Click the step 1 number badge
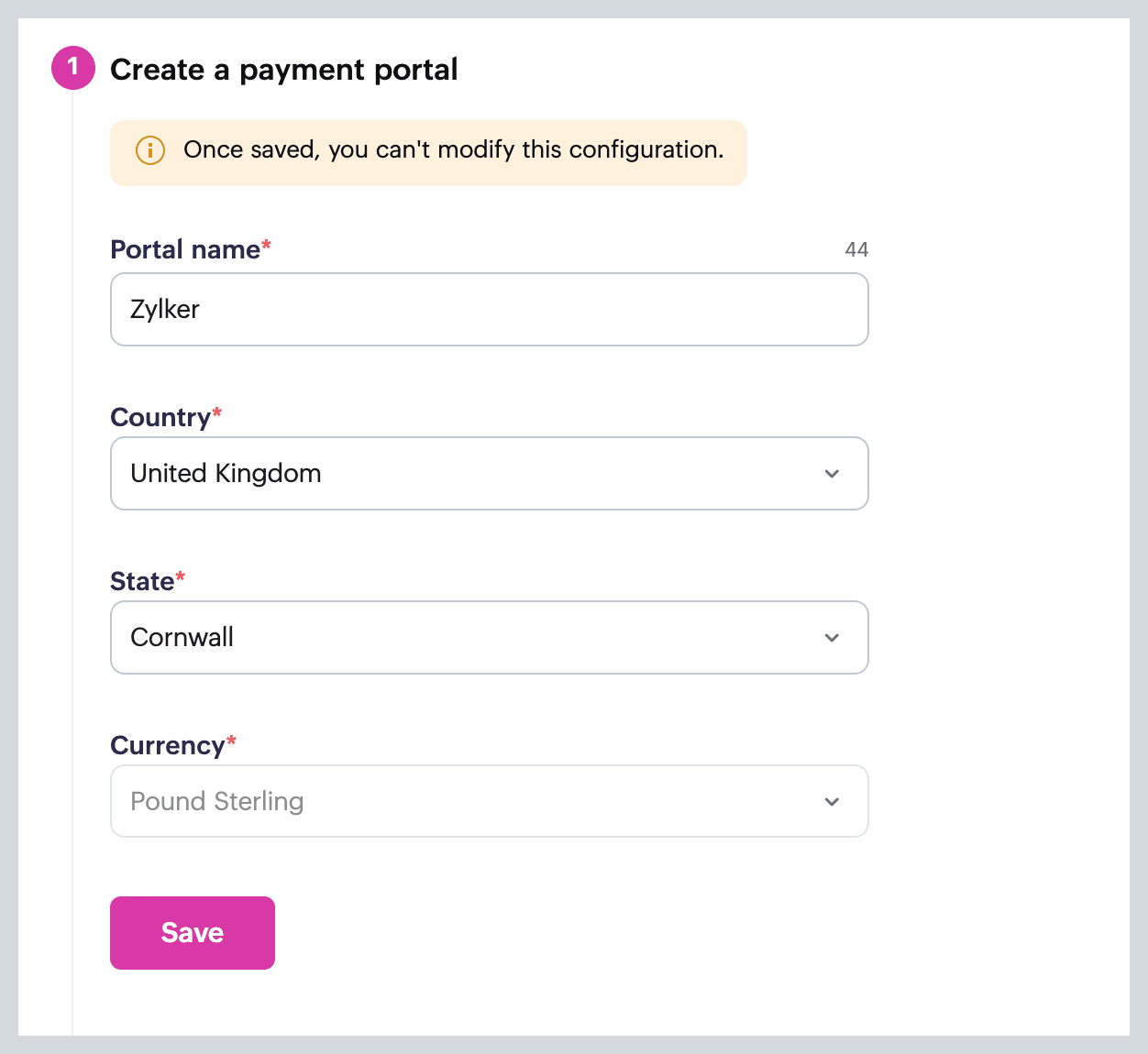 point(73,68)
